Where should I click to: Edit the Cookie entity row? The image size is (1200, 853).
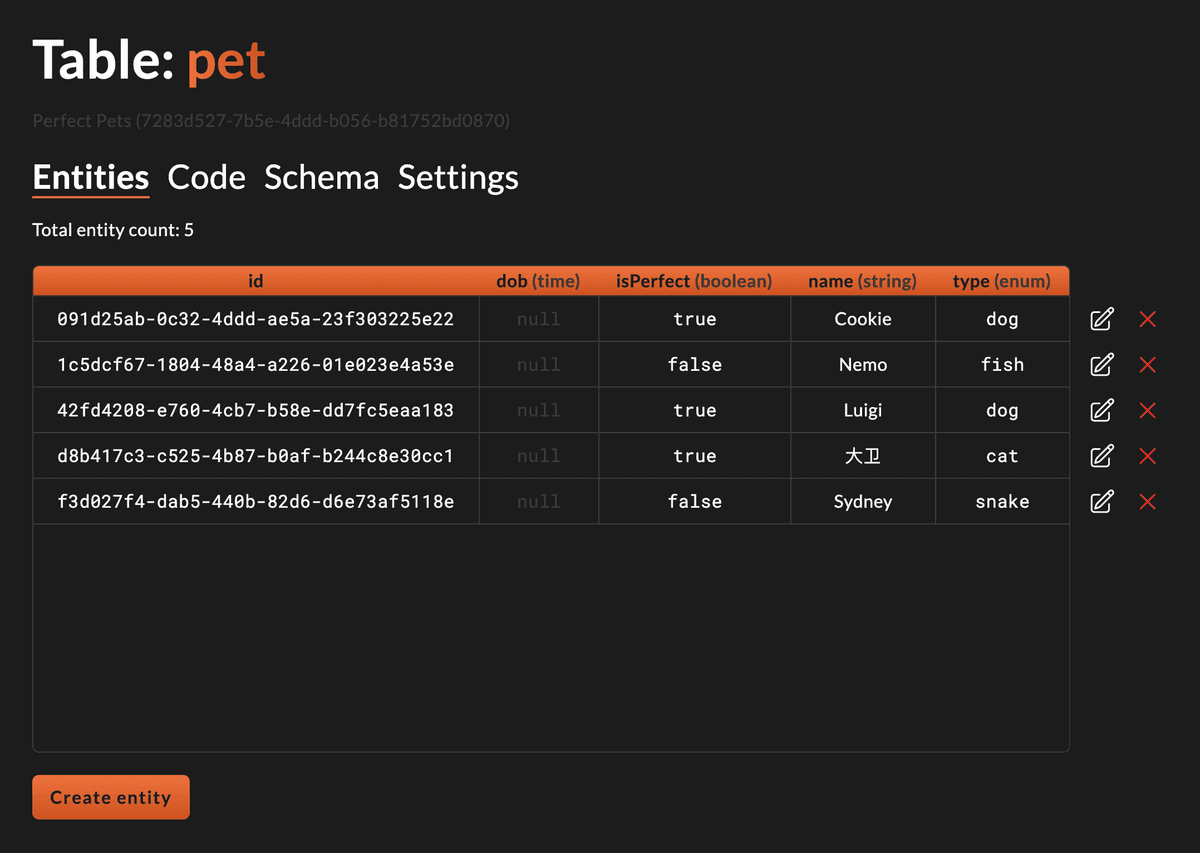pos(1101,319)
